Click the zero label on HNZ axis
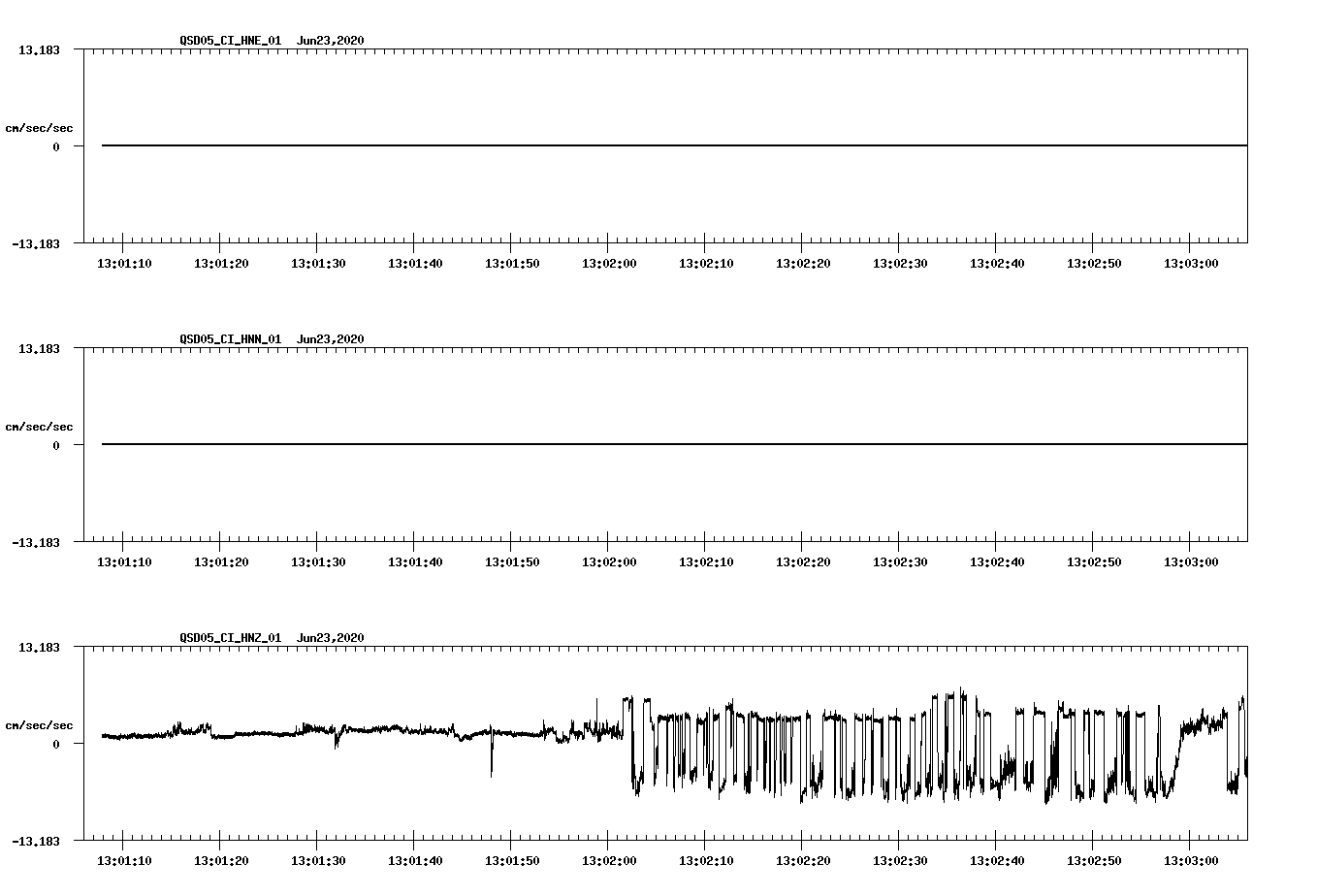The height and width of the screenshot is (896, 1317). 56,744
